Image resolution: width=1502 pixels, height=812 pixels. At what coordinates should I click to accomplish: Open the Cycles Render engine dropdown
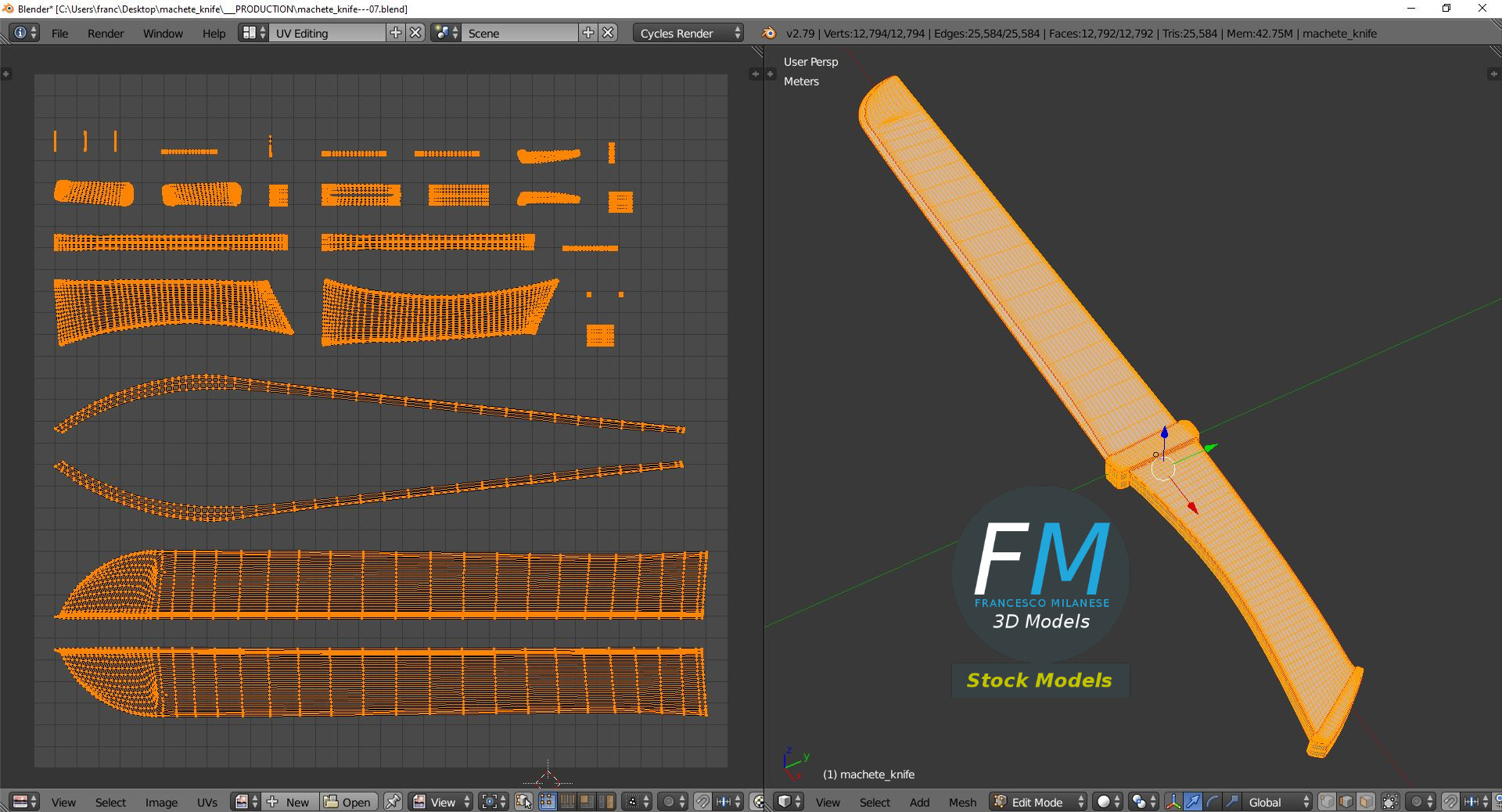[x=688, y=33]
